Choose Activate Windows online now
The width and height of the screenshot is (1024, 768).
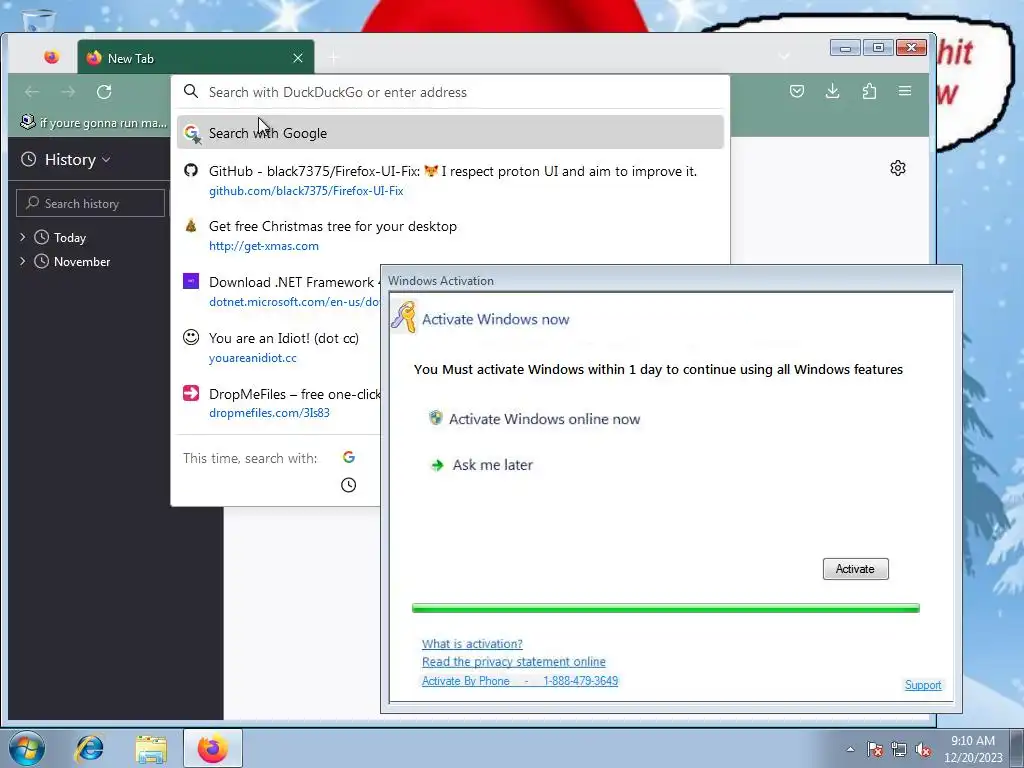click(x=534, y=419)
